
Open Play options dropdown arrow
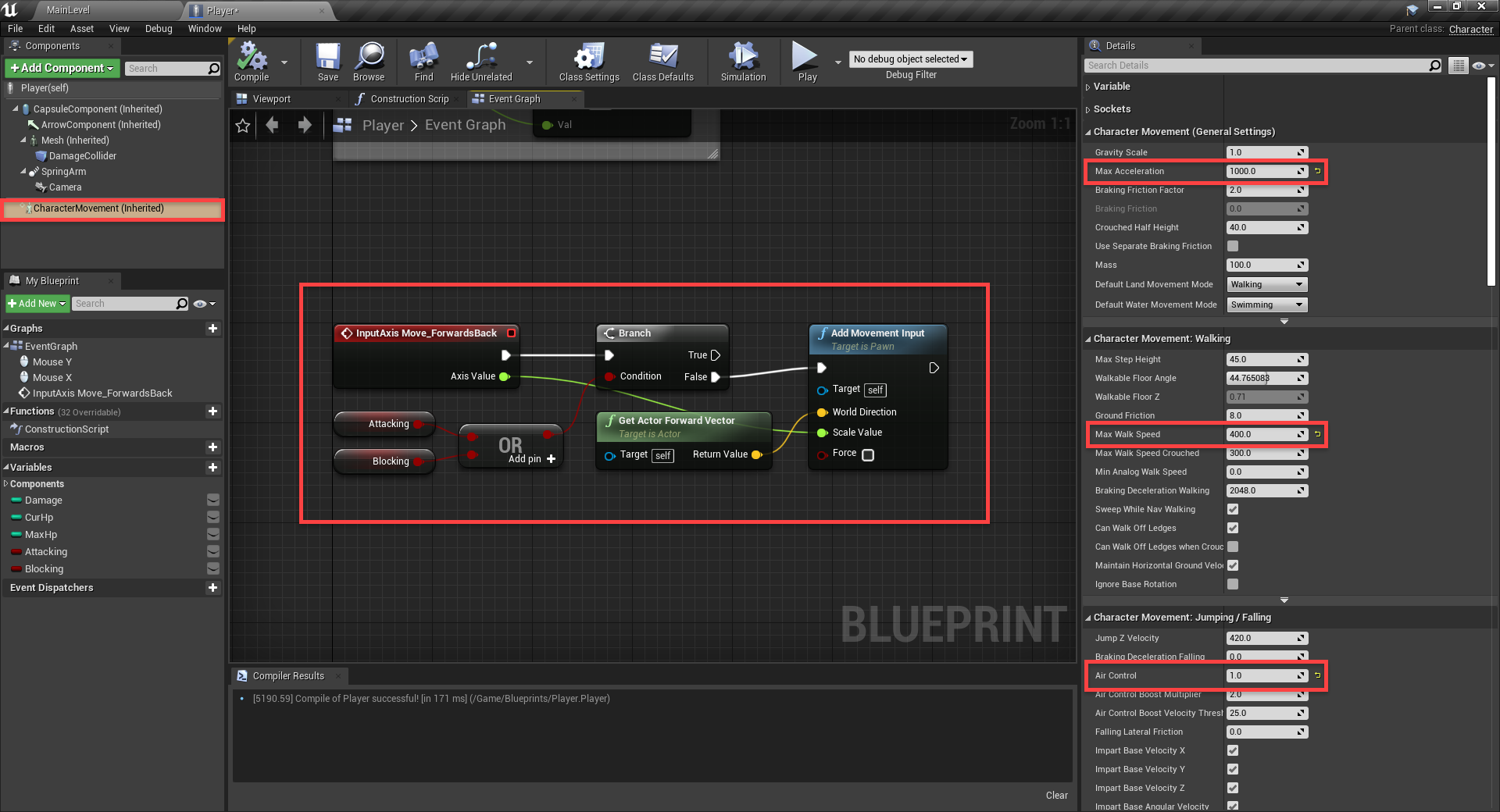(x=838, y=62)
